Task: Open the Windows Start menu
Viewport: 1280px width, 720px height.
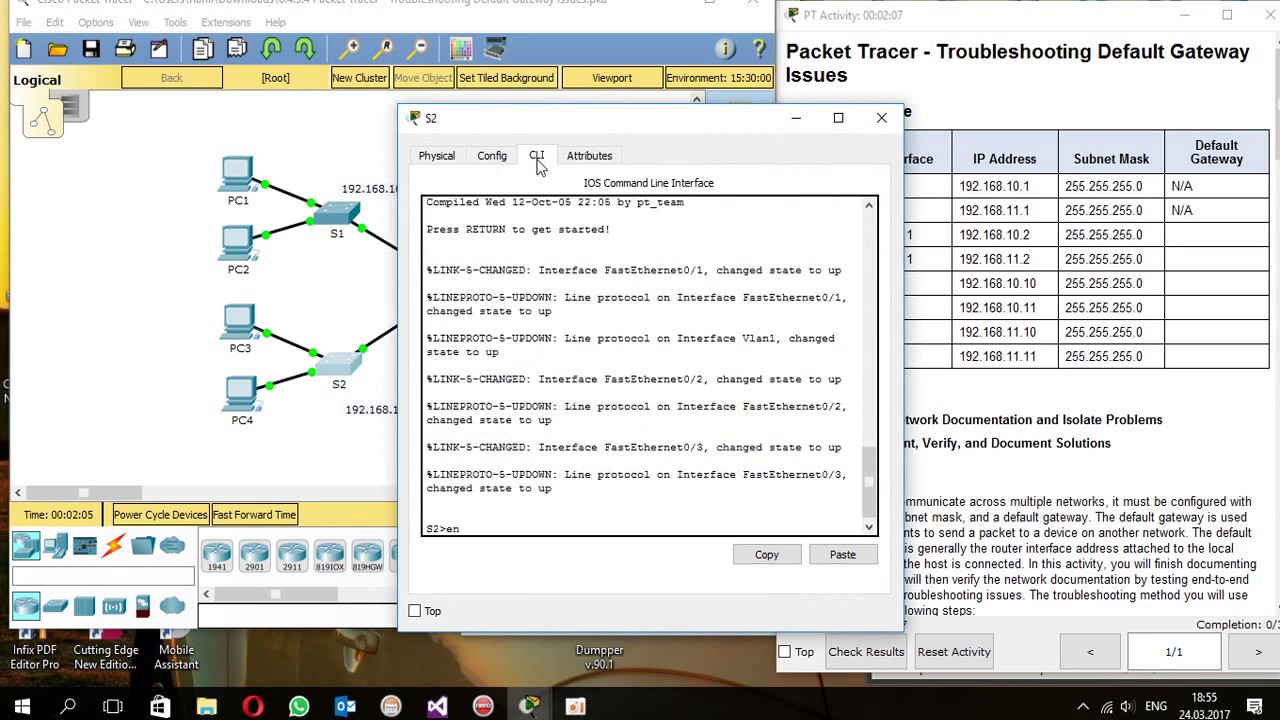Action: pyautogui.click(x=22, y=707)
